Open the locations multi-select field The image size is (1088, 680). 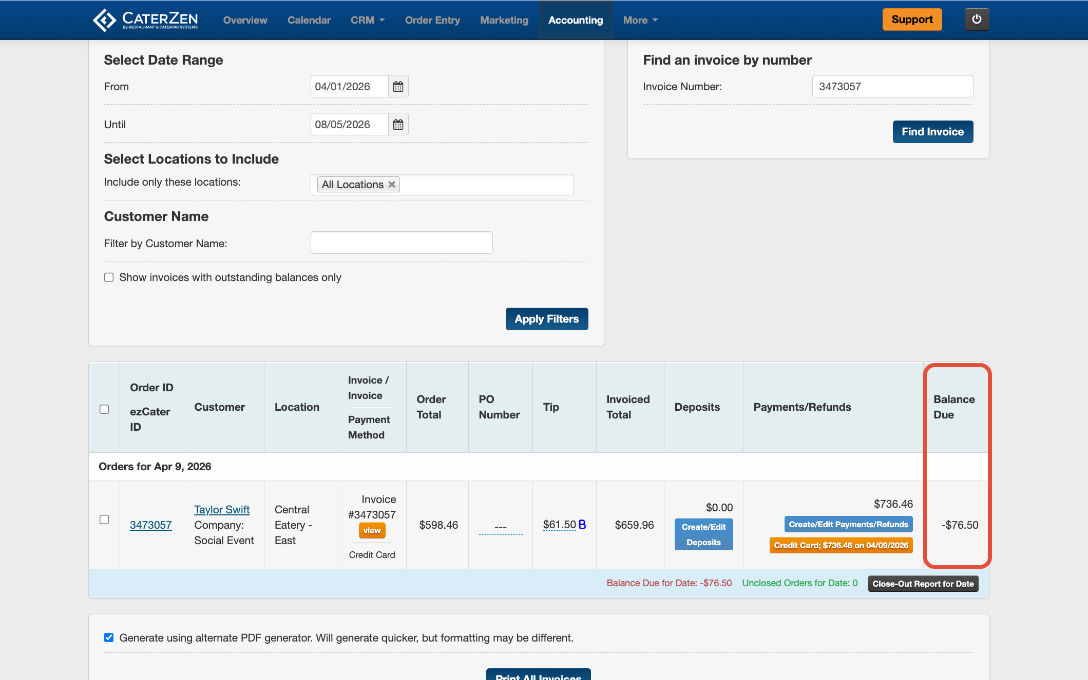tap(442, 185)
